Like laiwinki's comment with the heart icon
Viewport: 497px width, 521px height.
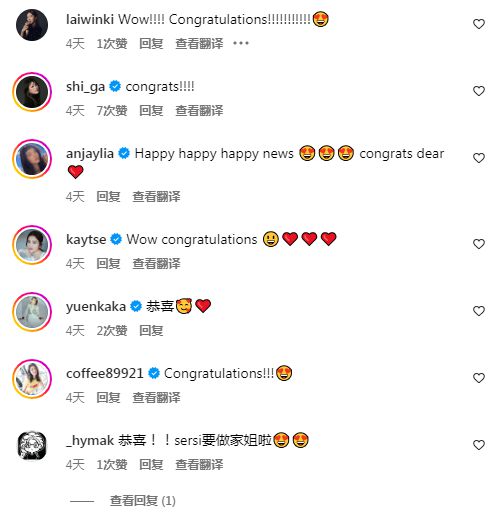479,24
